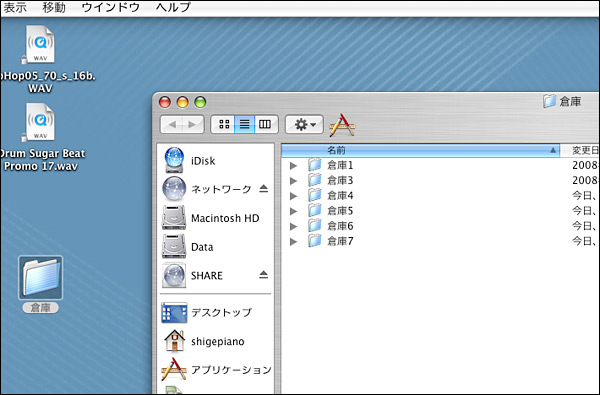
Task: Expand the 倉庫6 folder disclosure triangle
Action: coord(293,226)
